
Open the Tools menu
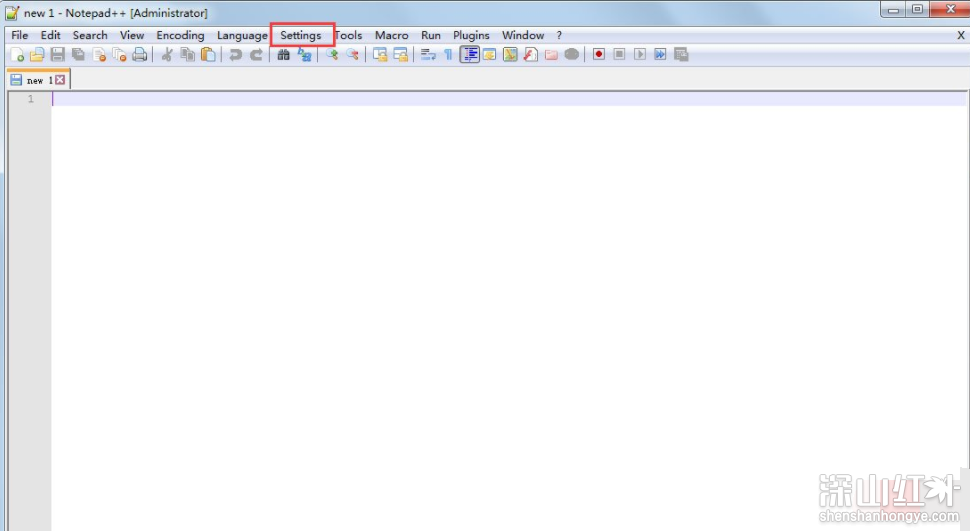click(x=349, y=35)
